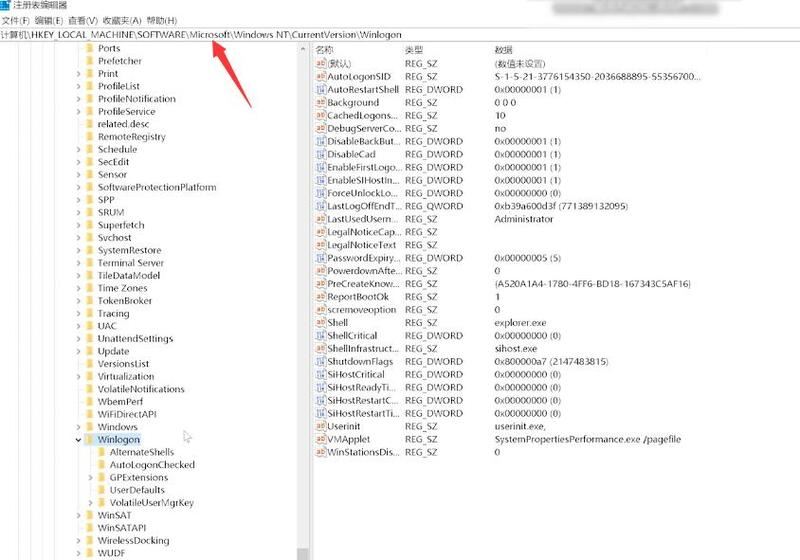Click the Winlogon folder icon in tree

[88, 440]
